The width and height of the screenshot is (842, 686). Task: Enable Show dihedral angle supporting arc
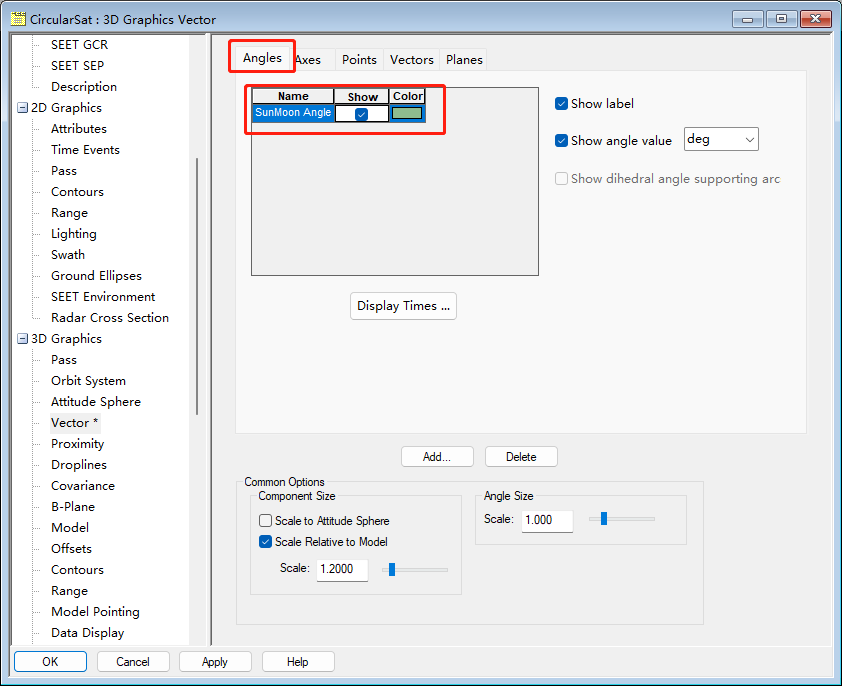(x=561, y=177)
